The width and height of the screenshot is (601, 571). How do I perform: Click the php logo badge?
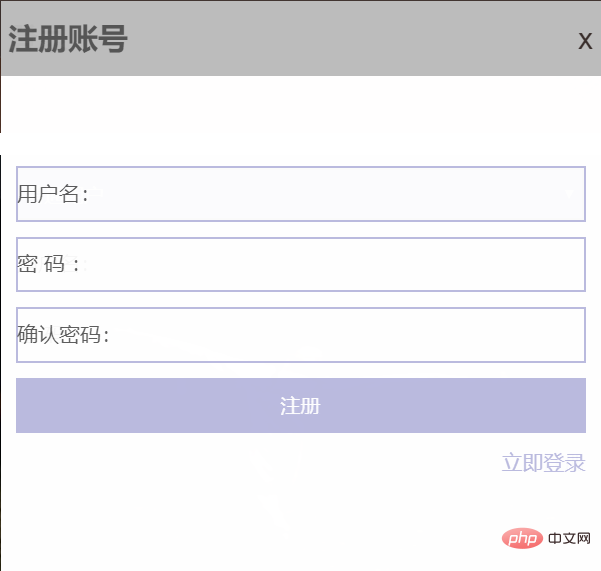click(517, 540)
